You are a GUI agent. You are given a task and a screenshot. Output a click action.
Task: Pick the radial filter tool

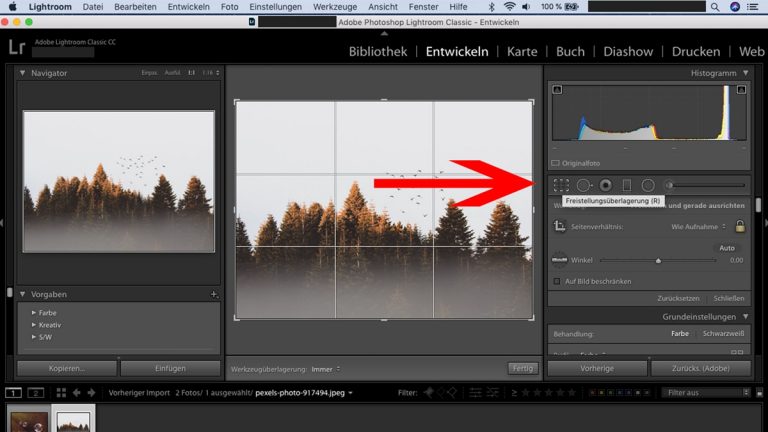tap(648, 185)
